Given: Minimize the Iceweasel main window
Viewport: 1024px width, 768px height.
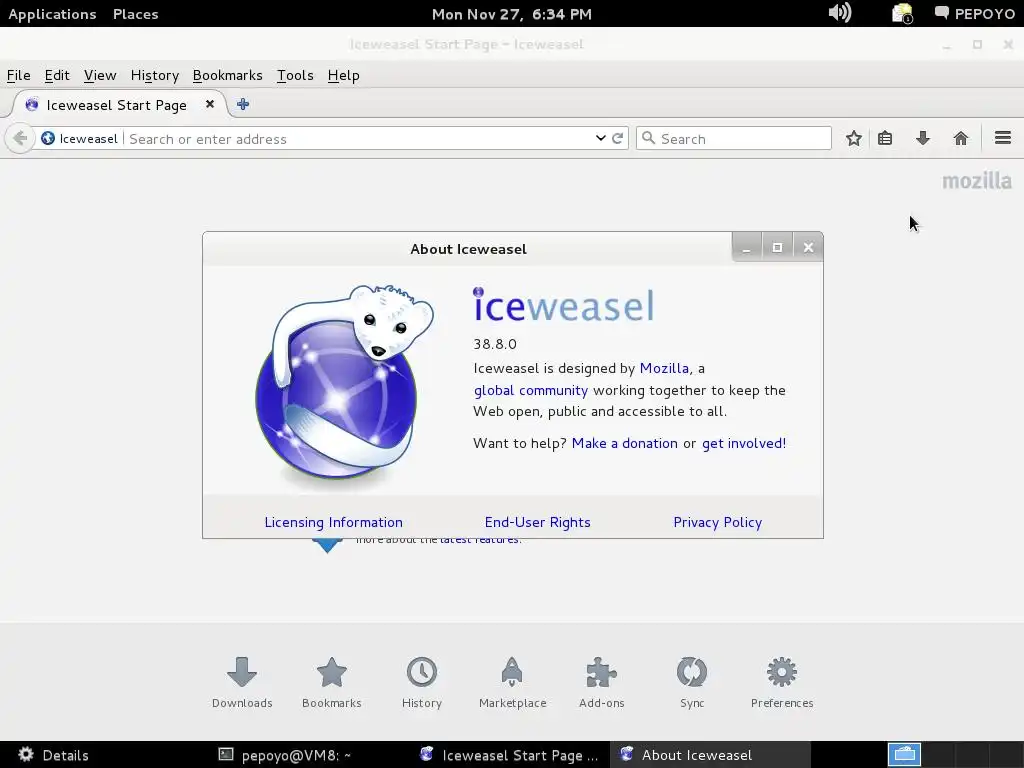Looking at the screenshot, I should click(x=946, y=44).
